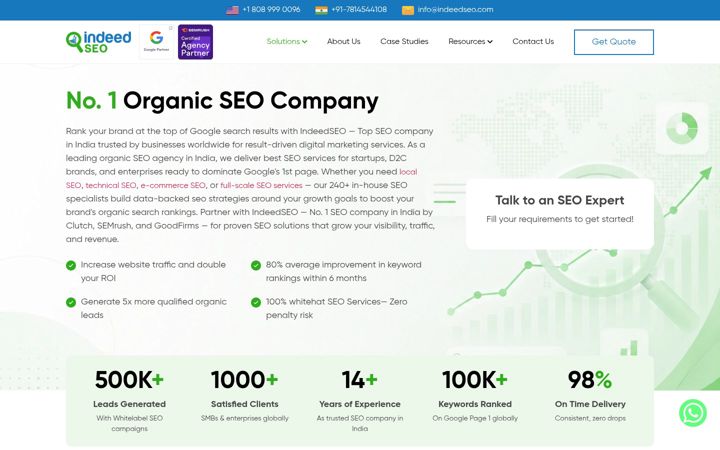Click the check icon beside whitehat SEO Services
Viewport: 720px width, 450px height.
(x=256, y=303)
